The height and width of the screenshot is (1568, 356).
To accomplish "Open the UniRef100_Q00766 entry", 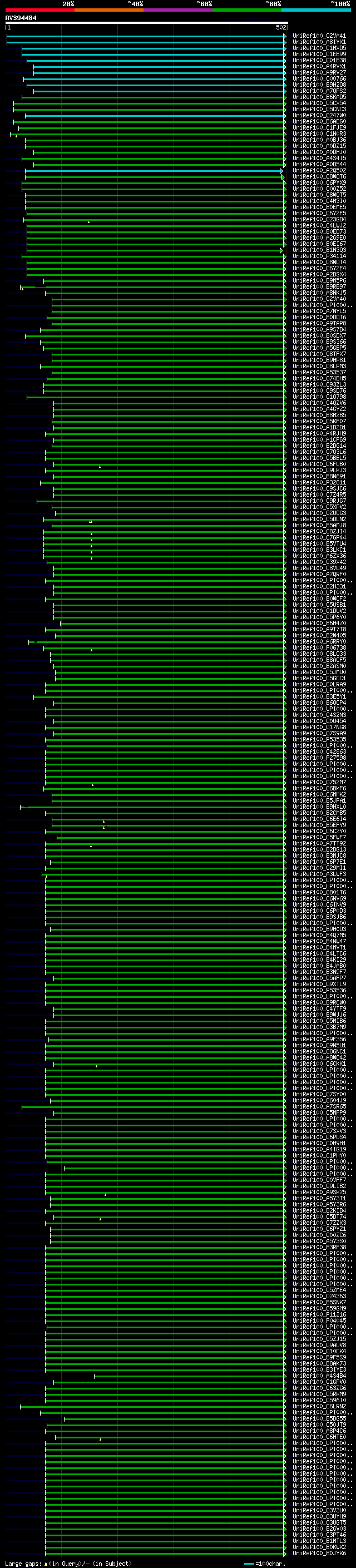I will [319, 78].
